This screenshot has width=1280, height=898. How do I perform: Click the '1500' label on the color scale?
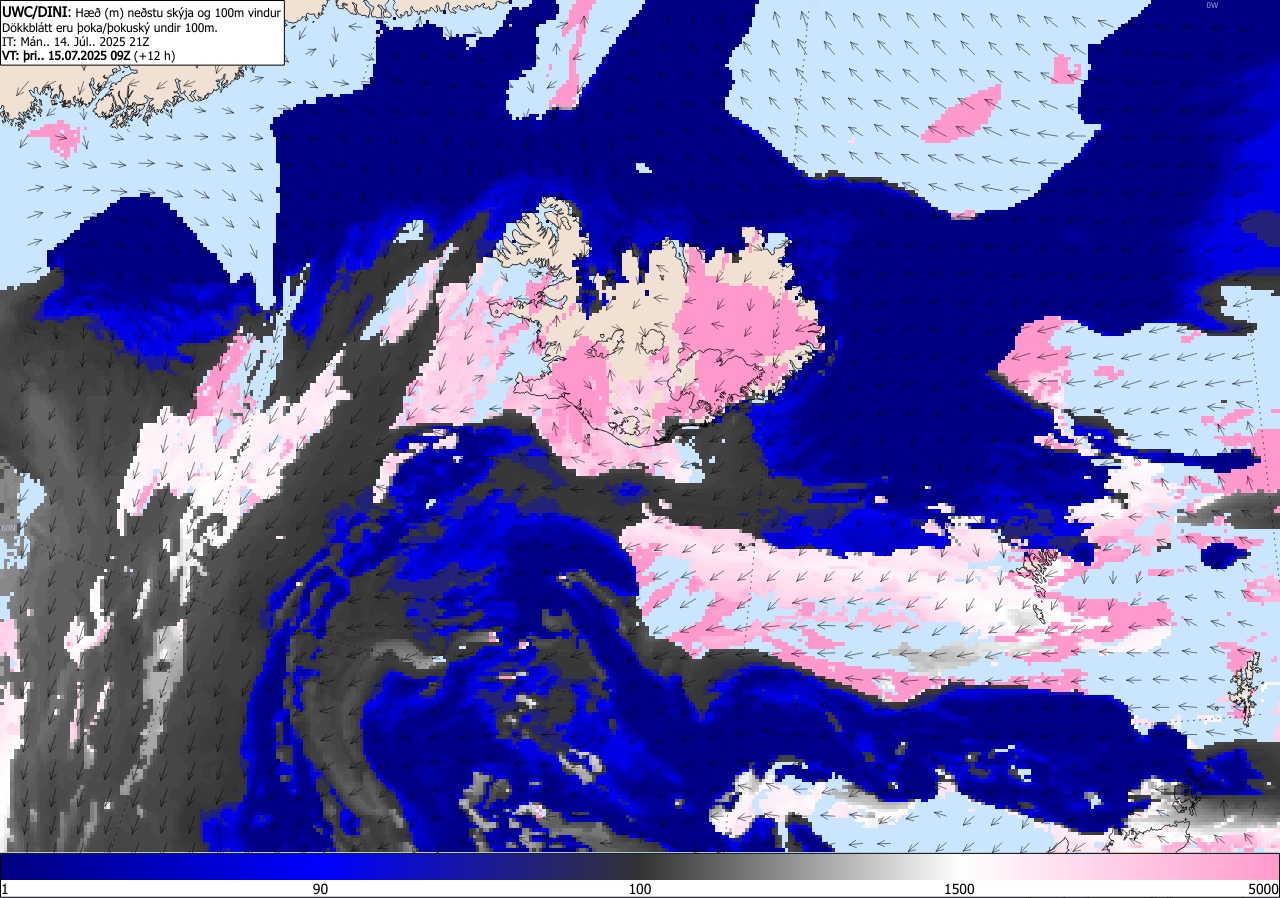(x=960, y=889)
